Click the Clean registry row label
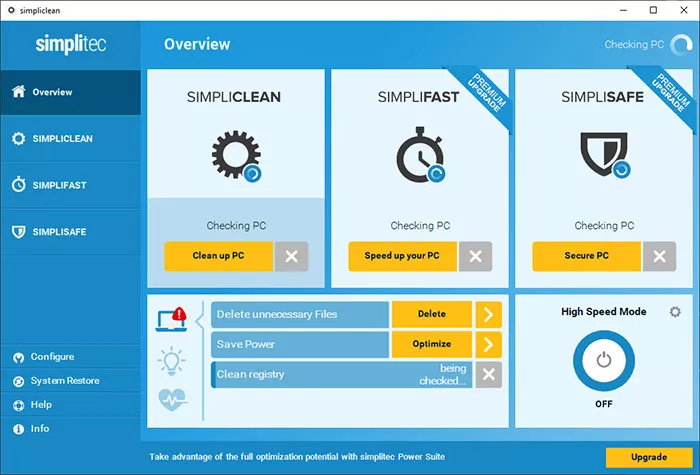Viewport: 700px width, 475px height. 250,374
